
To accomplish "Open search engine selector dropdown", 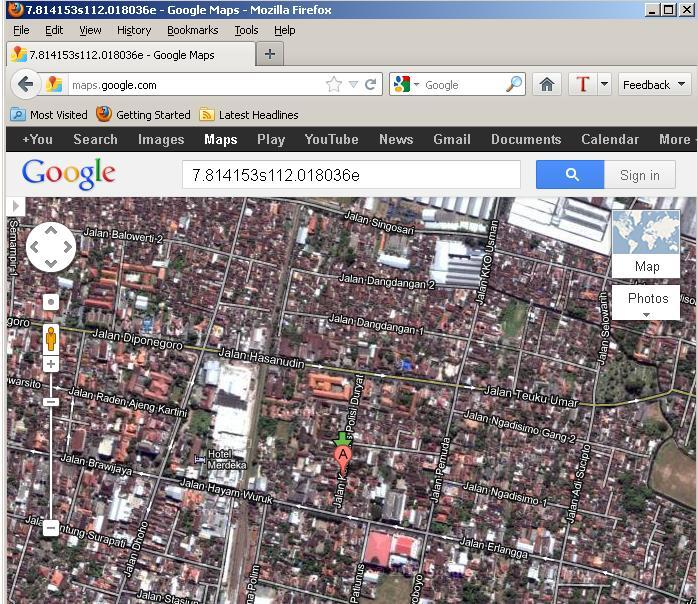I will tap(417, 84).
